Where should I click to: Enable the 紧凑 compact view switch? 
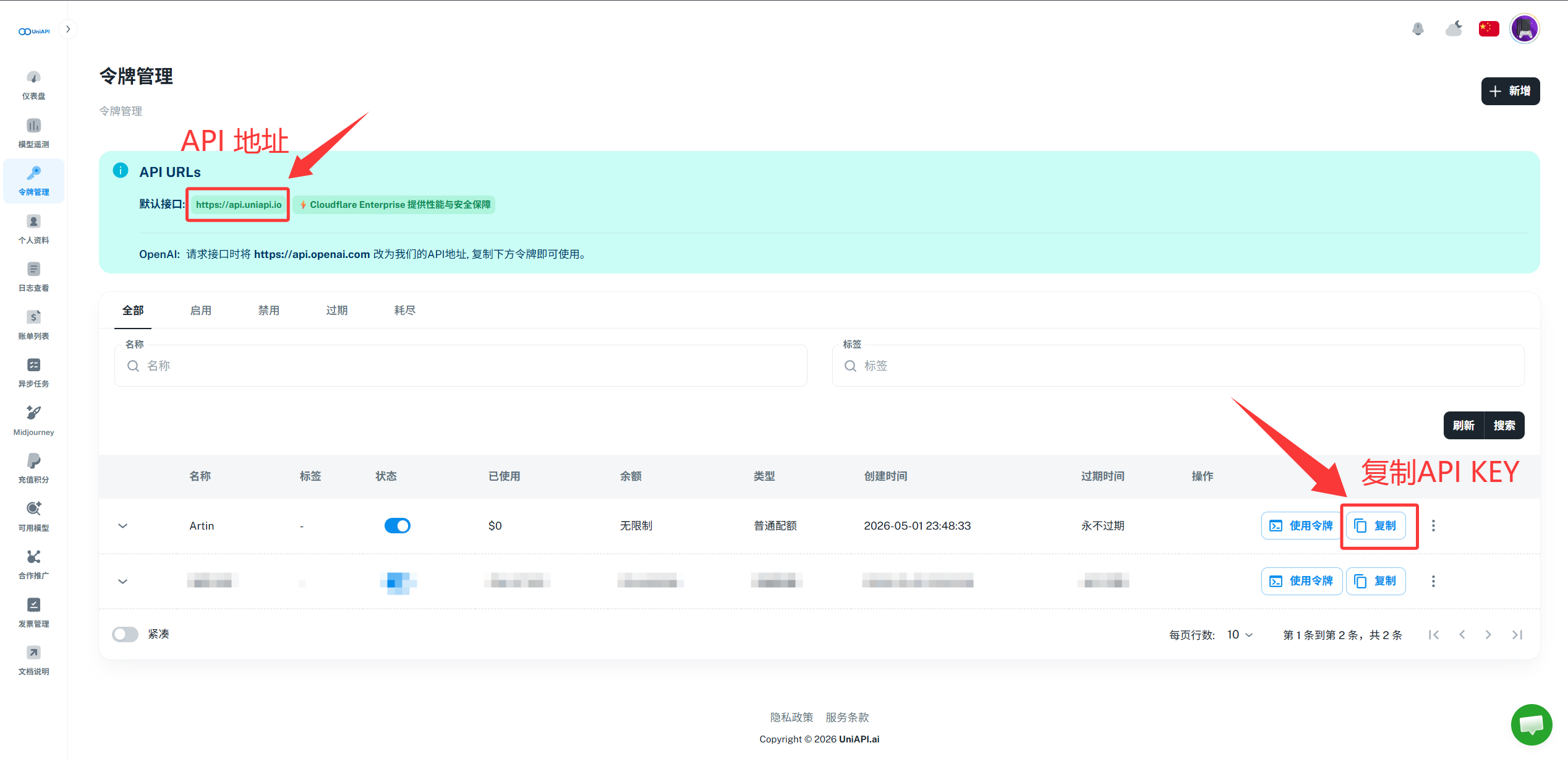(x=125, y=635)
